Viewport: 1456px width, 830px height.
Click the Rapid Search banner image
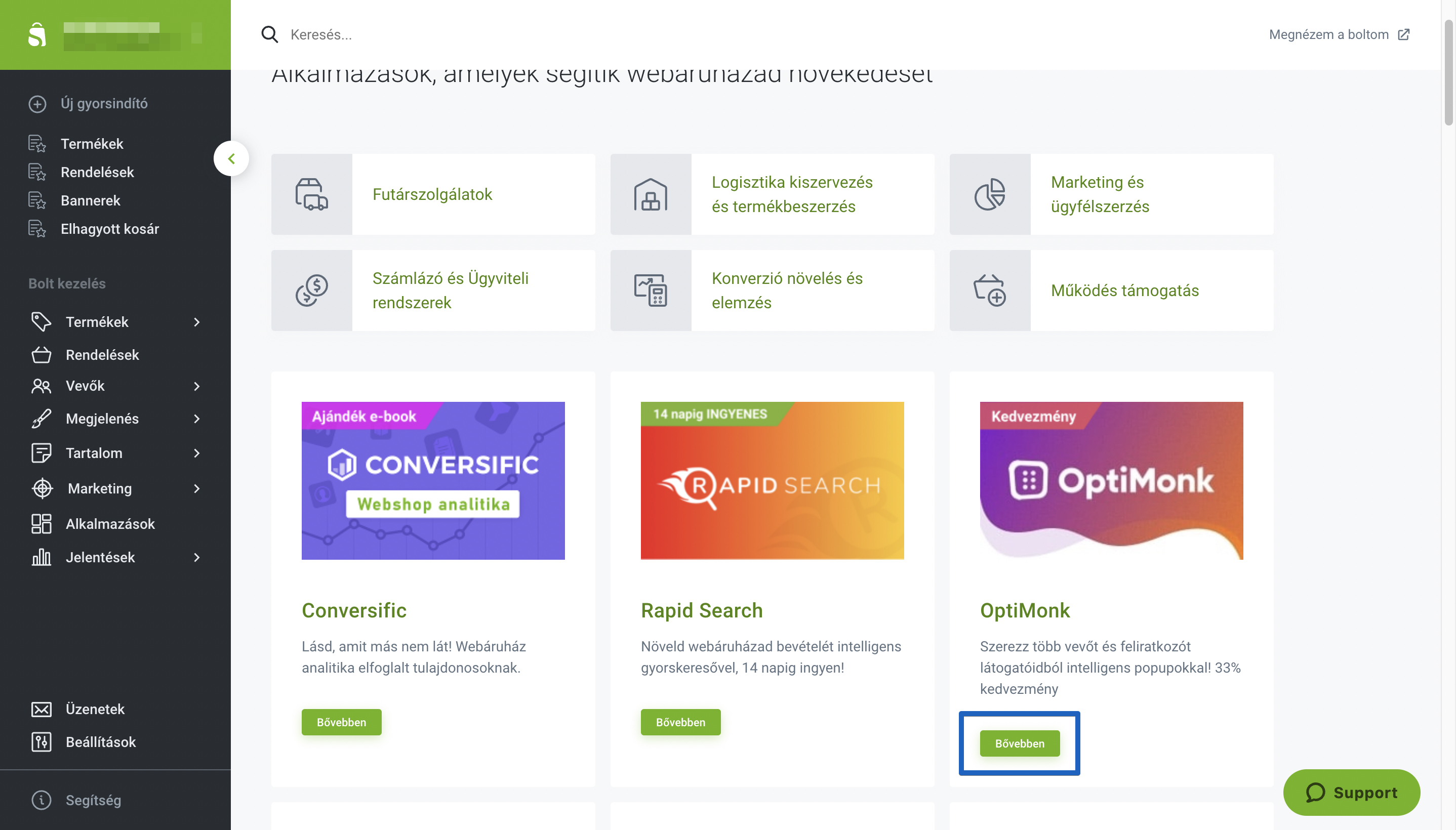773,481
